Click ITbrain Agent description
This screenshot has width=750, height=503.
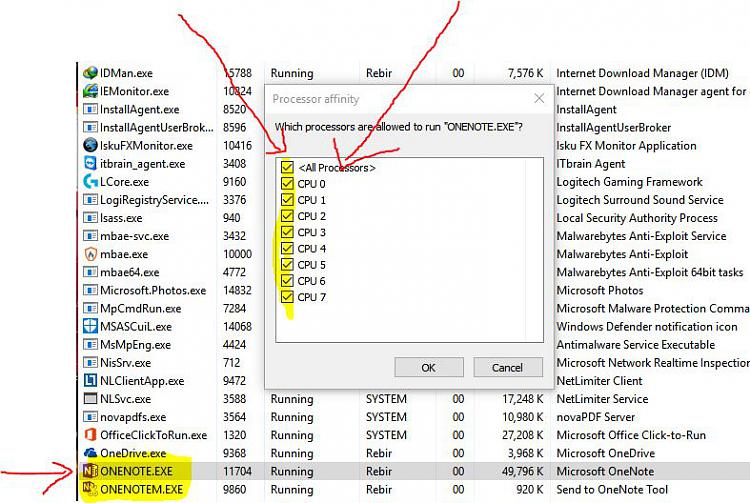591,164
